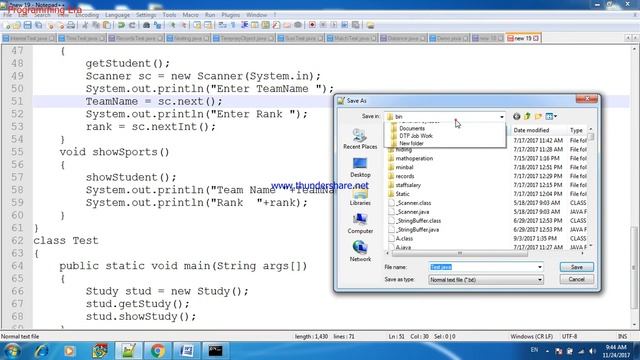
Task: Click the Save Recorded Macro icon
Action: (356, 25)
